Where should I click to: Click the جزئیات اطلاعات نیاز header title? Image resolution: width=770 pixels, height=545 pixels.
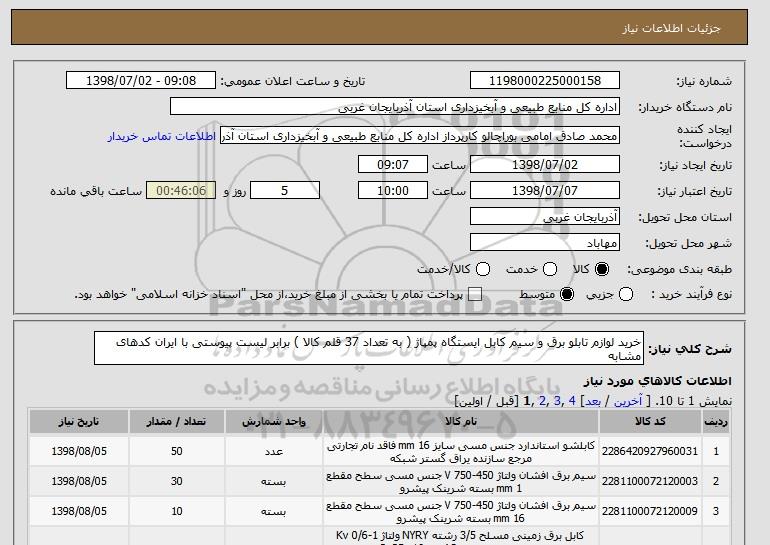pyautogui.click(x=671, y=28)
